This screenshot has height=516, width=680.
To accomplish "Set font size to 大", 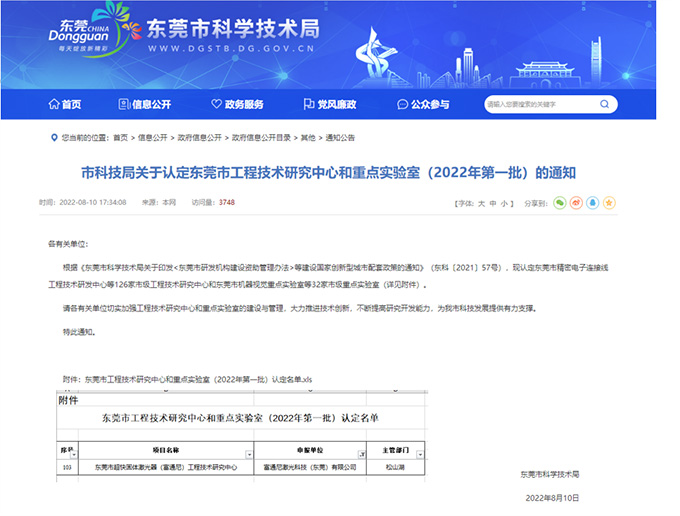I will tap(481, 203).
